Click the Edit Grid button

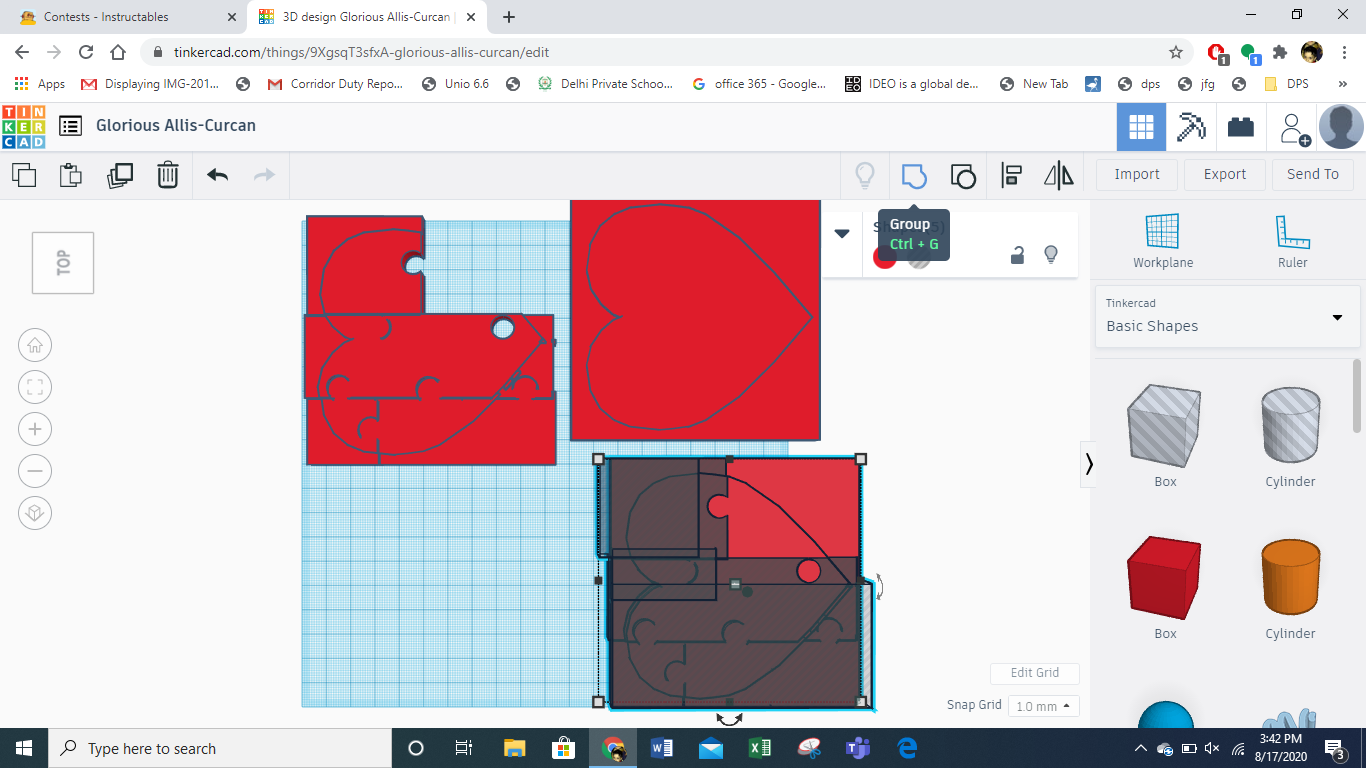tap(1035, 673)
